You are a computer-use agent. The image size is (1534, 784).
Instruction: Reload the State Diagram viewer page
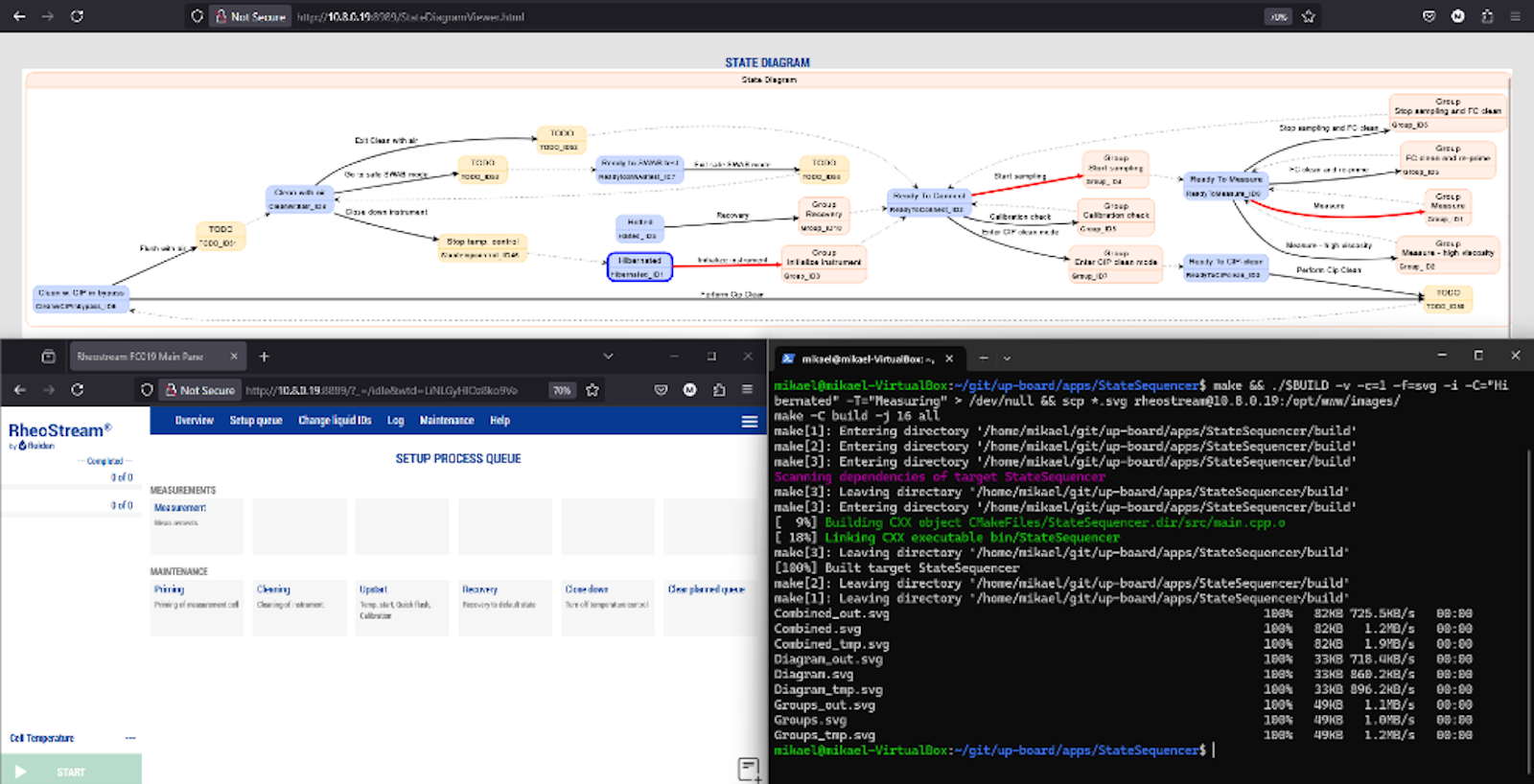click(77, 16)
